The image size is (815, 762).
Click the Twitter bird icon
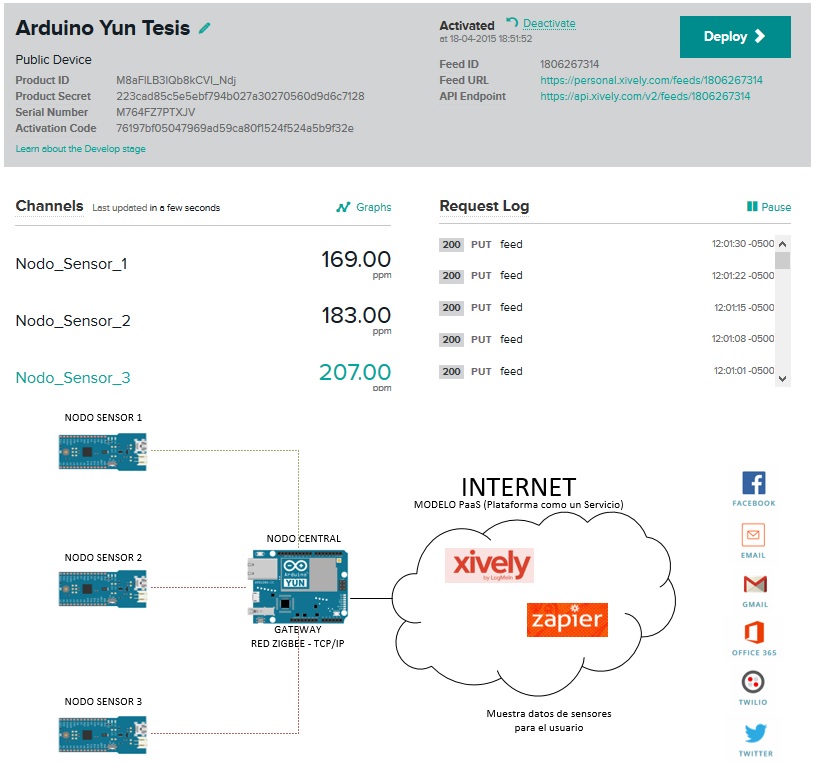pyautogui.click(x=755, y=733)
